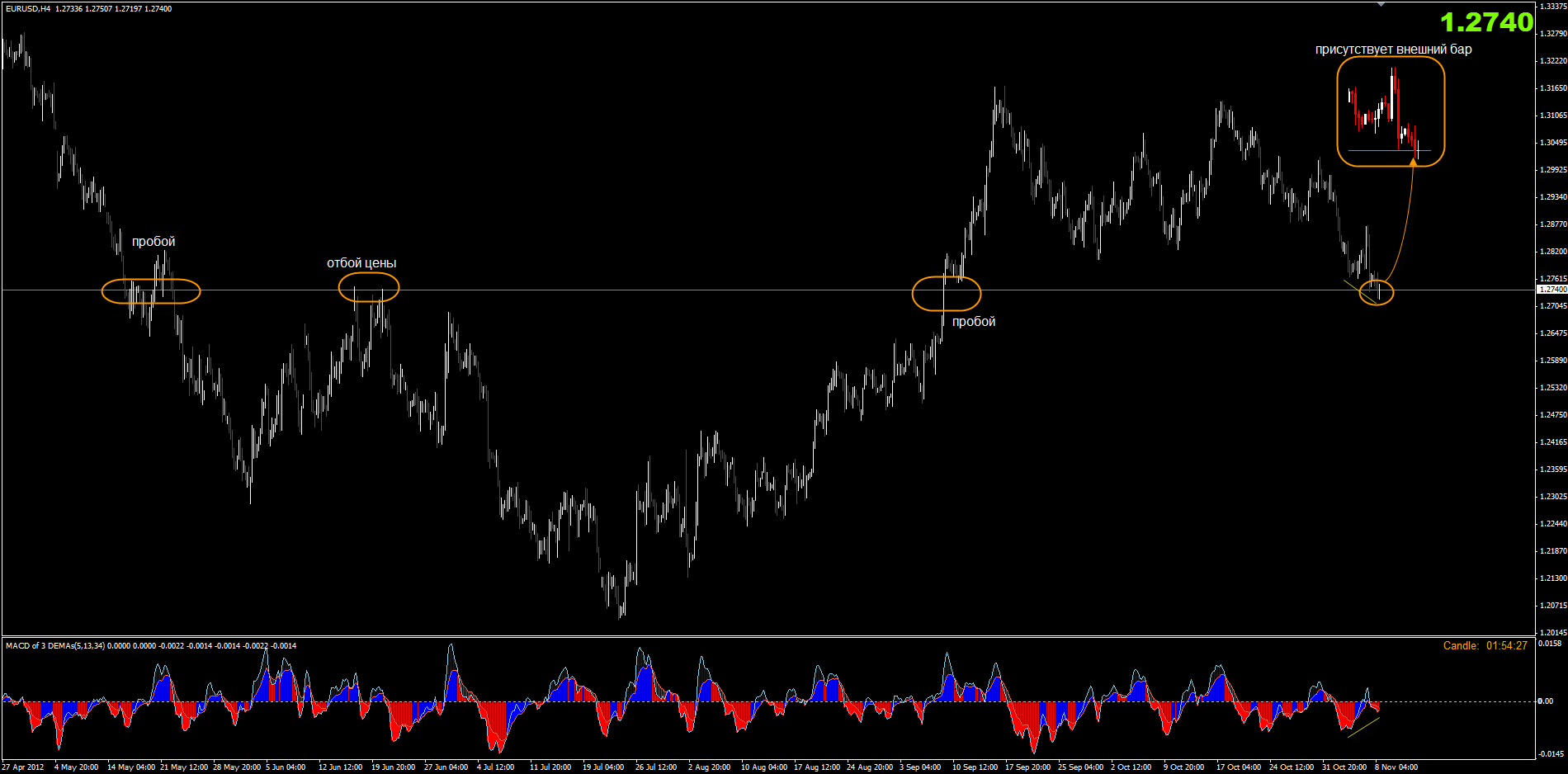Image resolution: width=1568 pixels, height=774 pixels.
Task: Click the 1.29925 price axis label
Action: tap(1553, 170)
